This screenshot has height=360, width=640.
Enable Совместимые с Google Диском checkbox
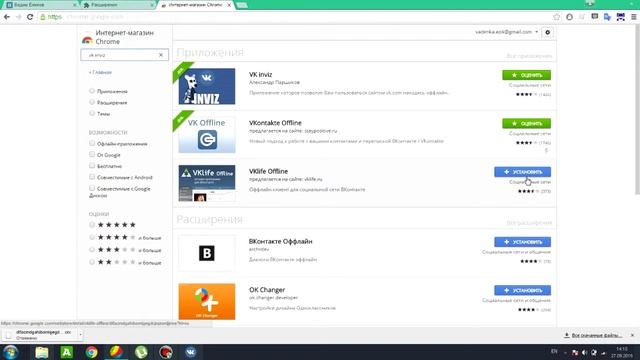[92, 188]
